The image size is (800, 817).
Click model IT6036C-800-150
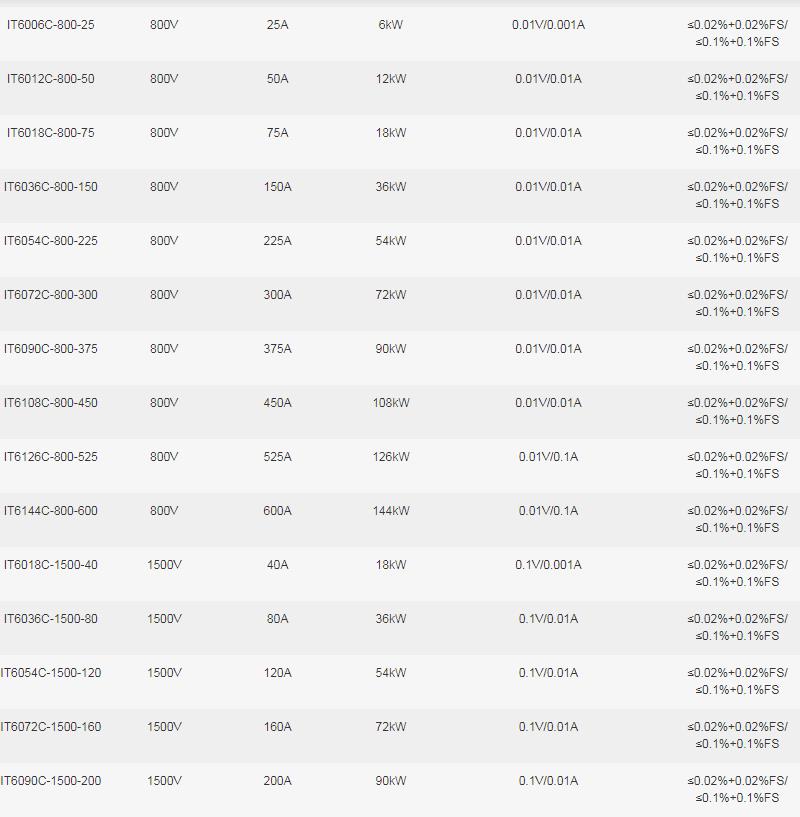tap(51, 187)
